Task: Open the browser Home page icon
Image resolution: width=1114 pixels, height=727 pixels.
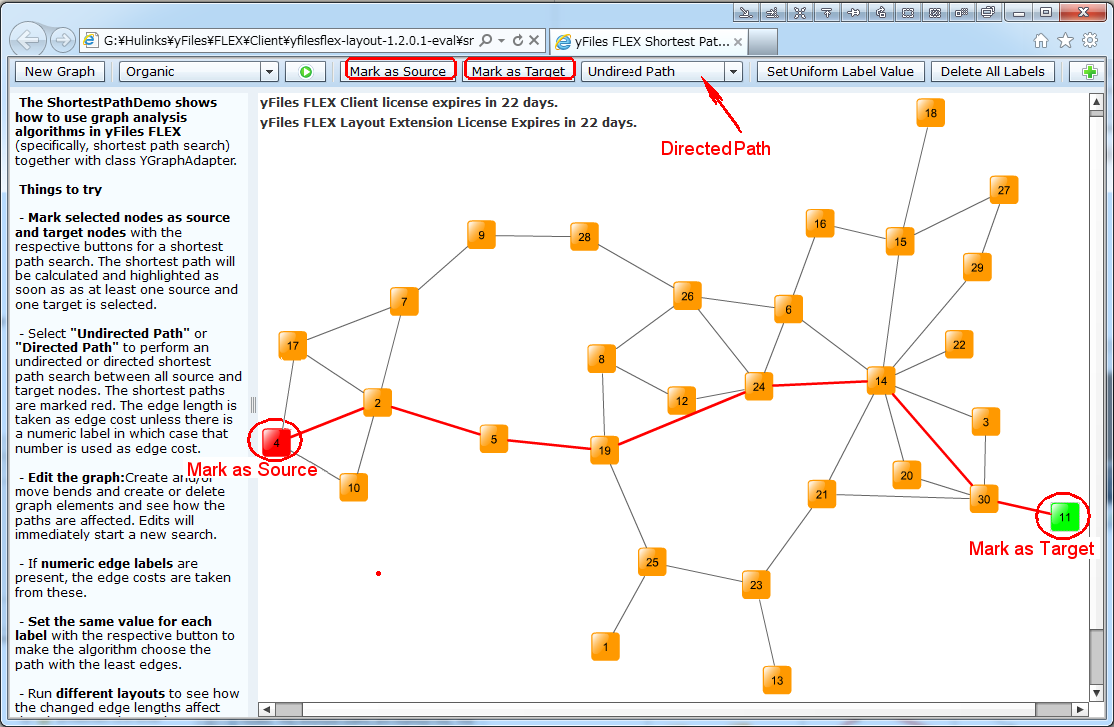Action: click(1041, 41)
